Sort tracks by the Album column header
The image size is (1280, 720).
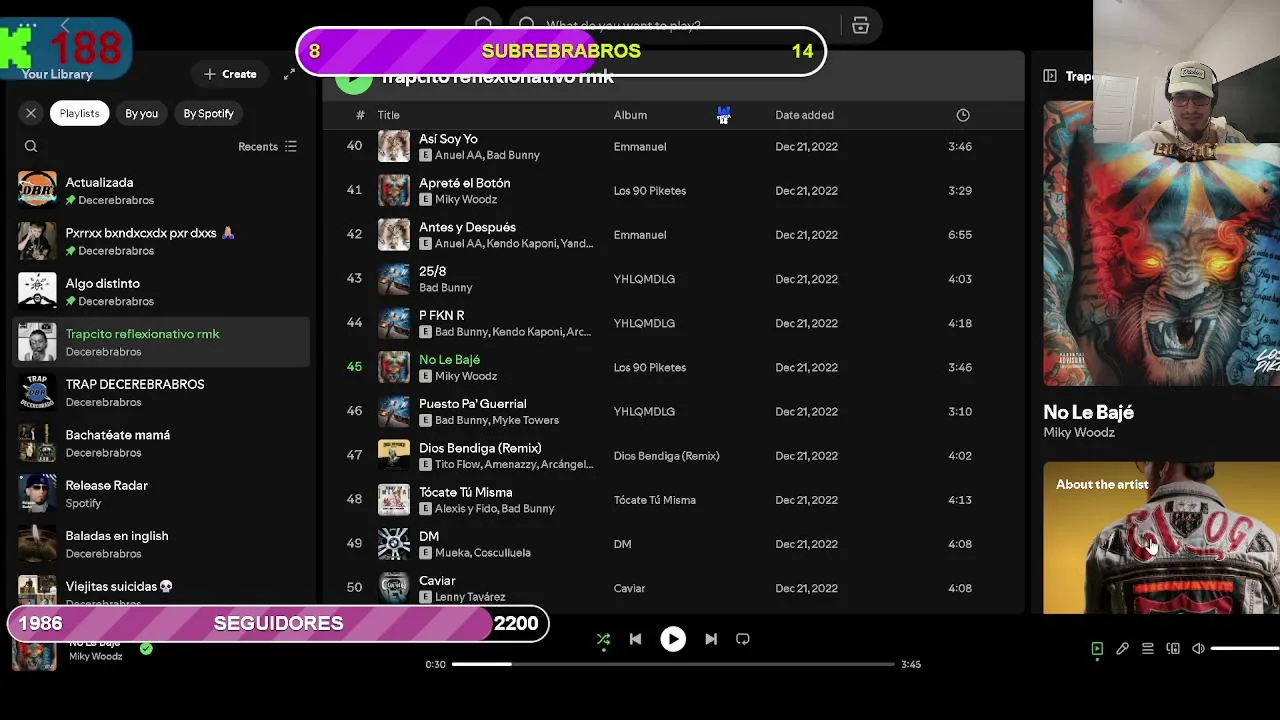coord(630,115)
